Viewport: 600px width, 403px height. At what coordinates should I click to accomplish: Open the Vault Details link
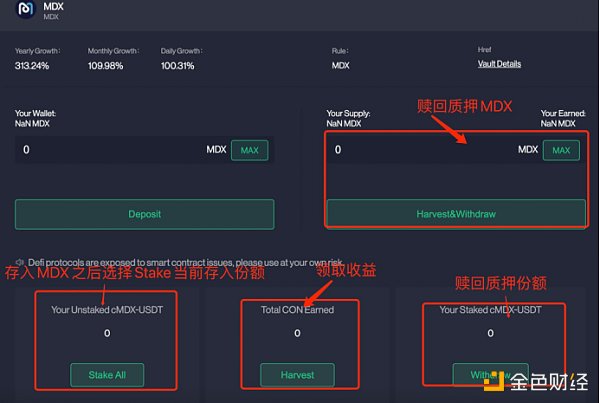[499, 64]
